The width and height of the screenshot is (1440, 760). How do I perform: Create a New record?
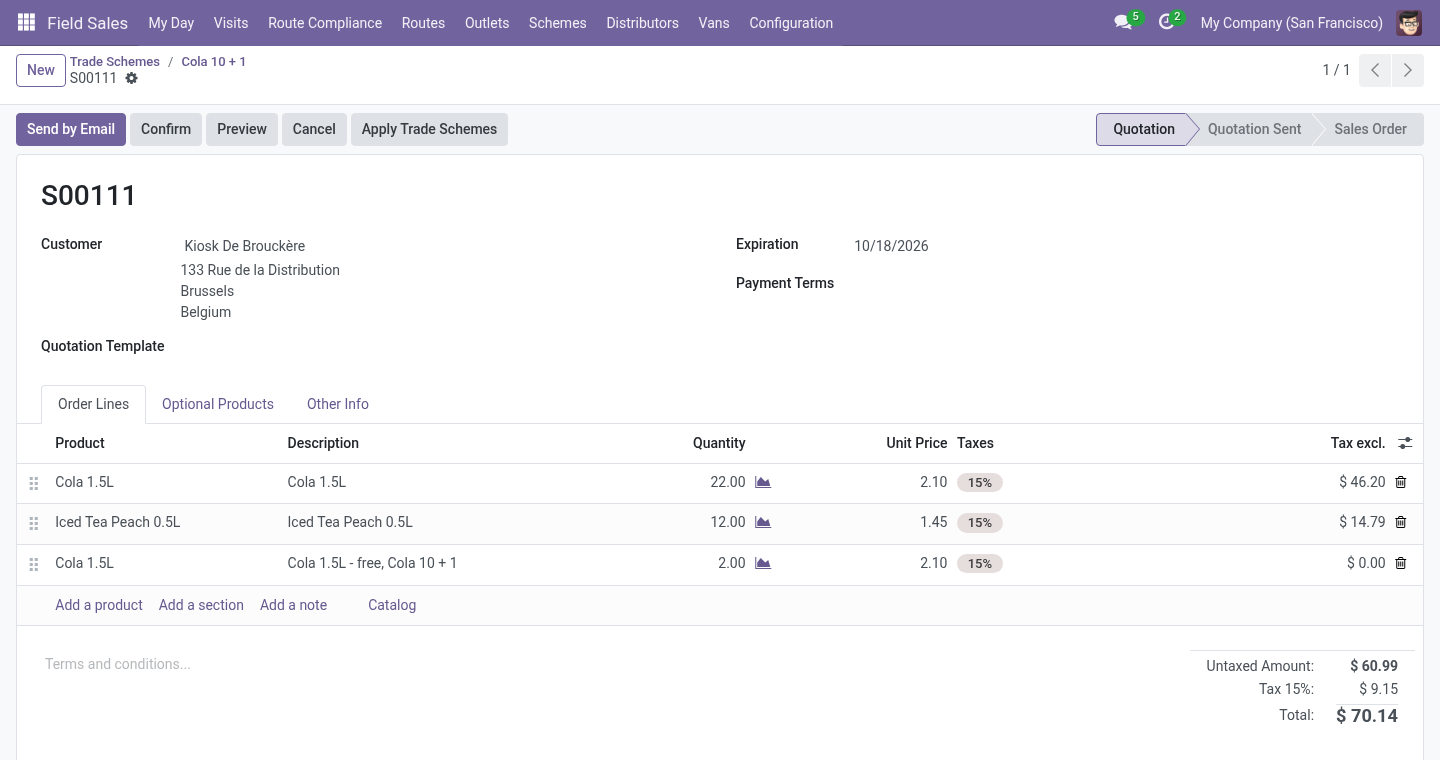click(41, 70)
